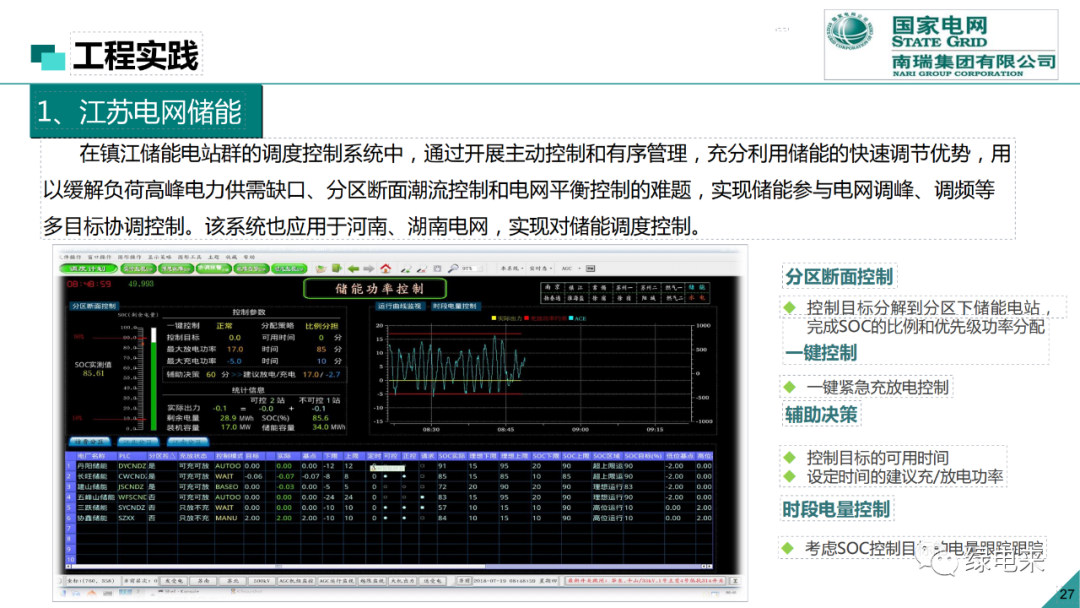Click the yellow 实际出力 legend swatch
The width and height of the screenshot is (1080, 608).
tap(494, 318)
